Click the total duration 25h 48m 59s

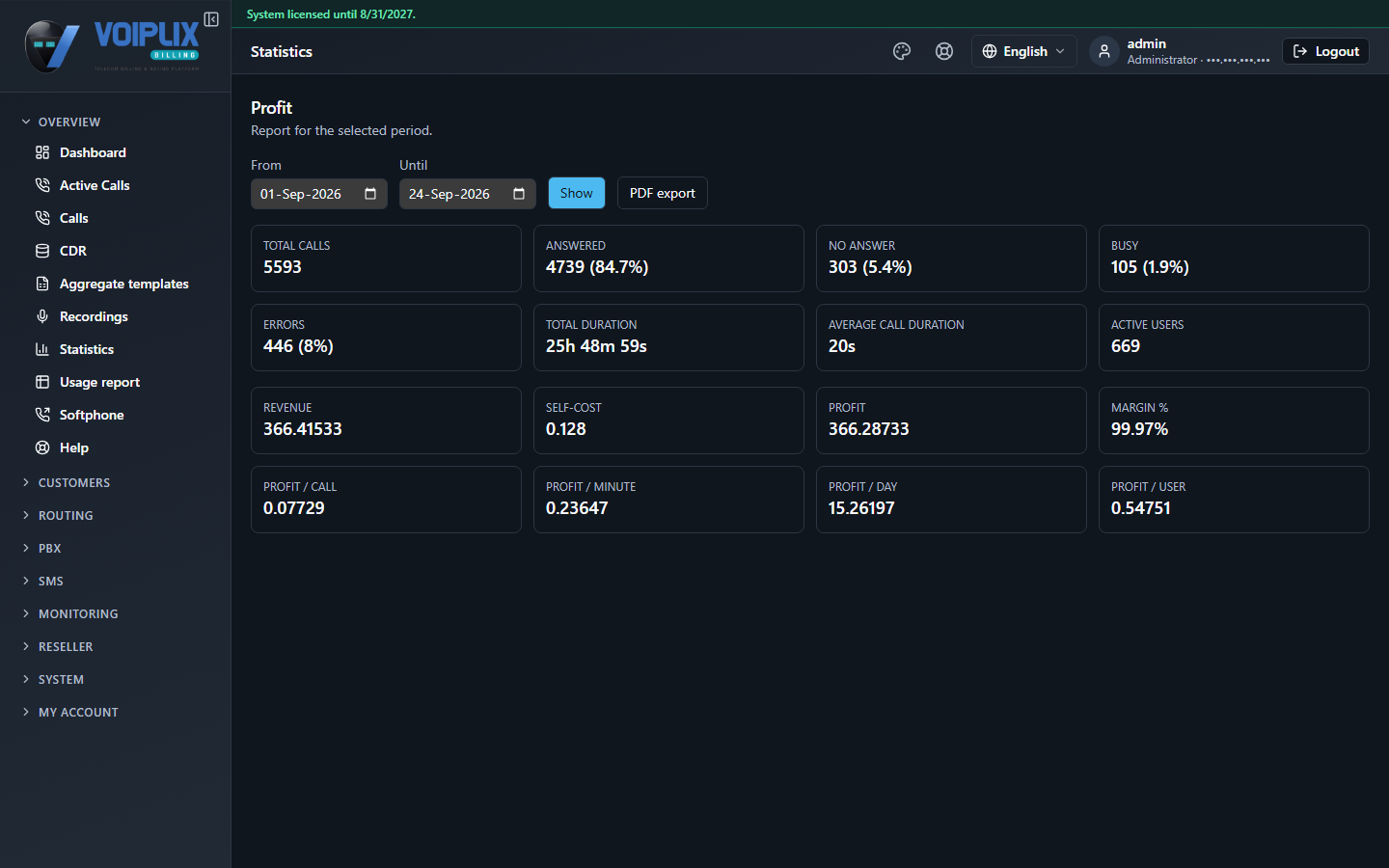(596, 346)
